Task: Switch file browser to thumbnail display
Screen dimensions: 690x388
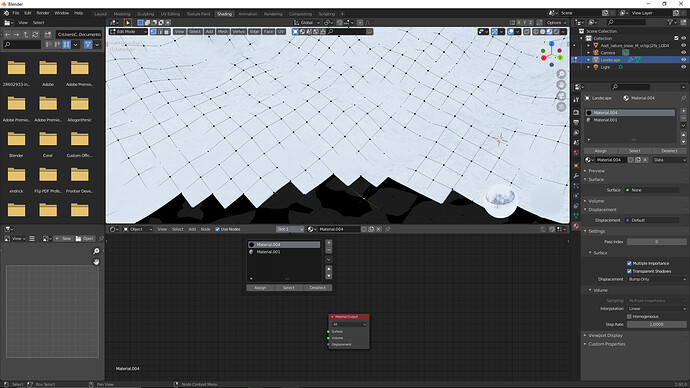Action: [66, 44]
